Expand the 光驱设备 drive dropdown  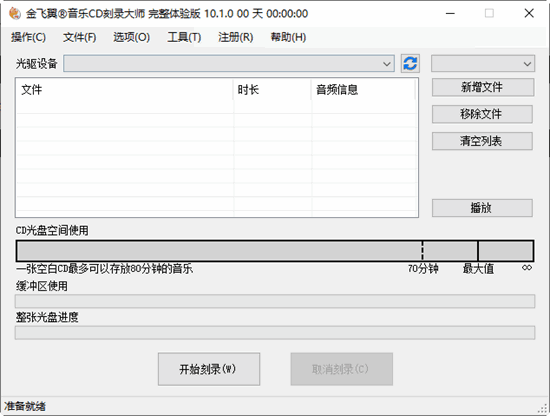click(229, 64)
